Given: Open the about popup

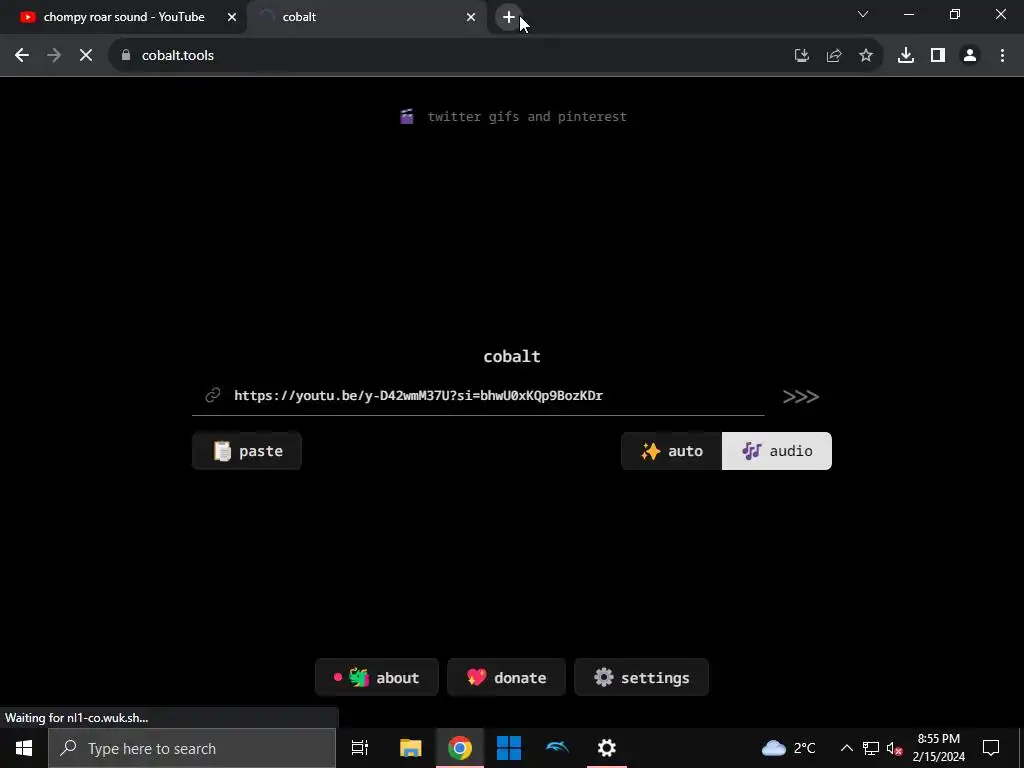Looking at the screenshot, I should click(377, 677).
